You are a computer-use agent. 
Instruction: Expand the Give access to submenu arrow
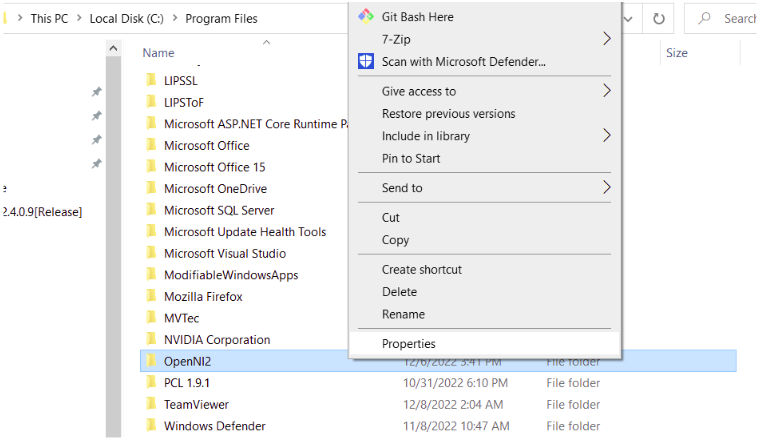point(606,91)
